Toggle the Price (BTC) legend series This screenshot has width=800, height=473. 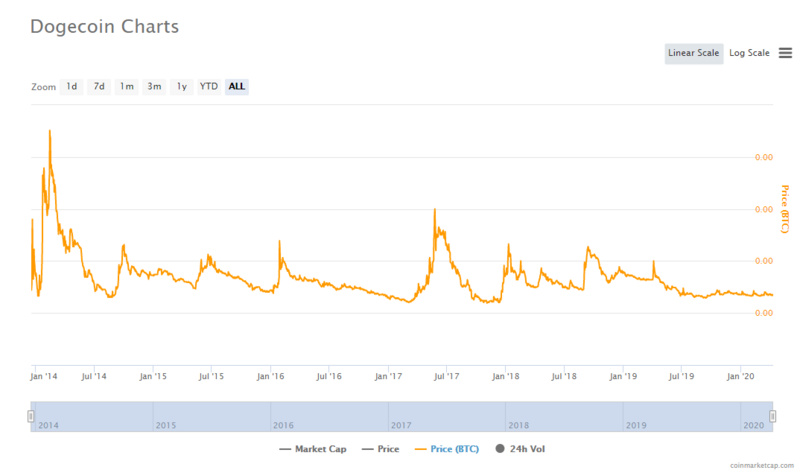pyautogui.click(x=447, y=449)
